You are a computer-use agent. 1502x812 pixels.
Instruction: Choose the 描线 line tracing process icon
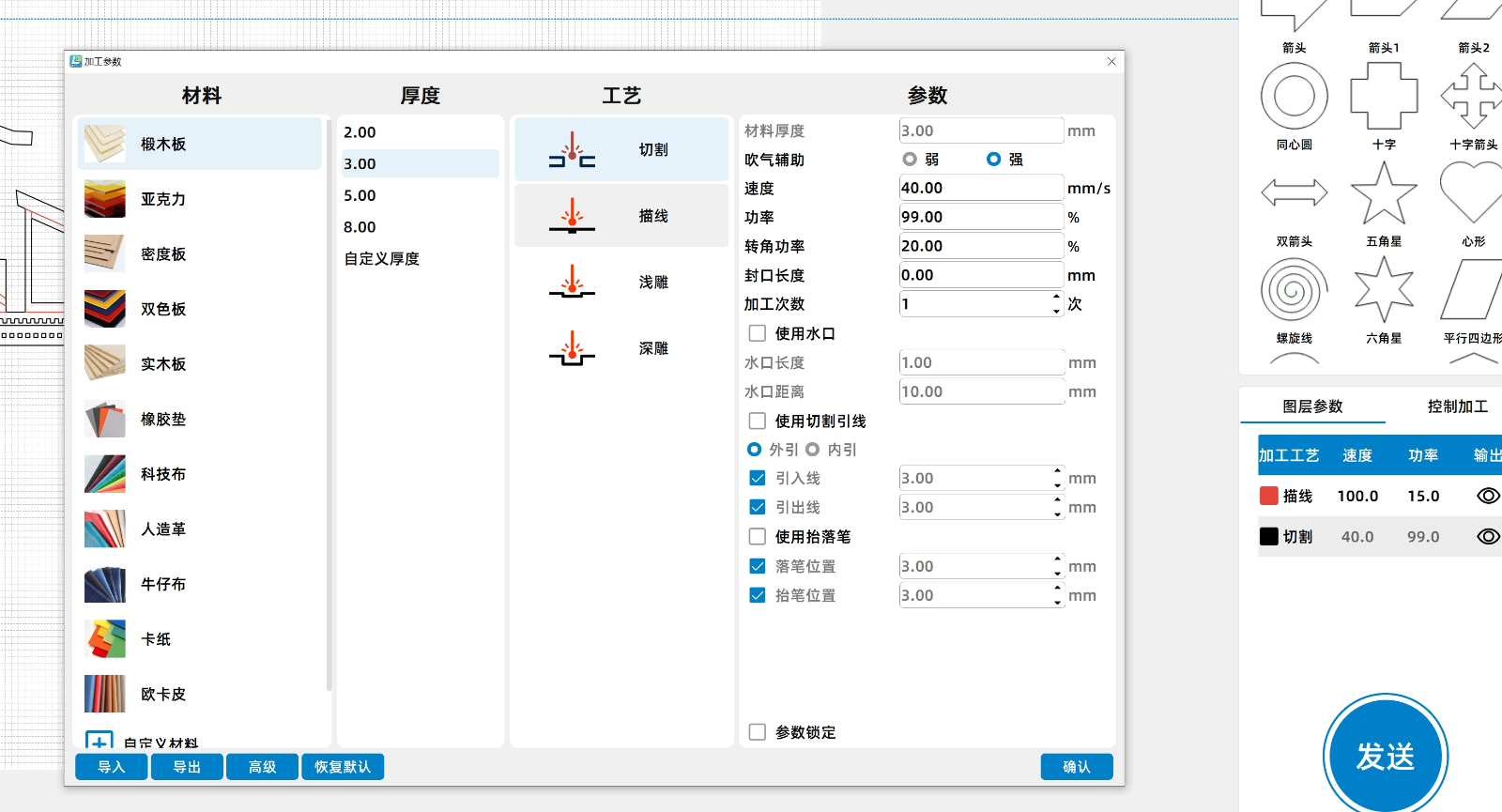(x=572, y=216)
